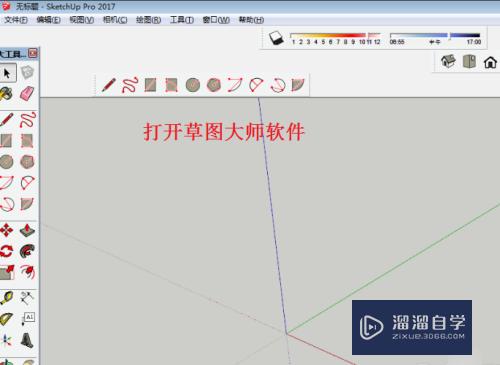Close the large tool set panel
The image size is (500, 365).
pyautogui.click(x=33, y=53)
